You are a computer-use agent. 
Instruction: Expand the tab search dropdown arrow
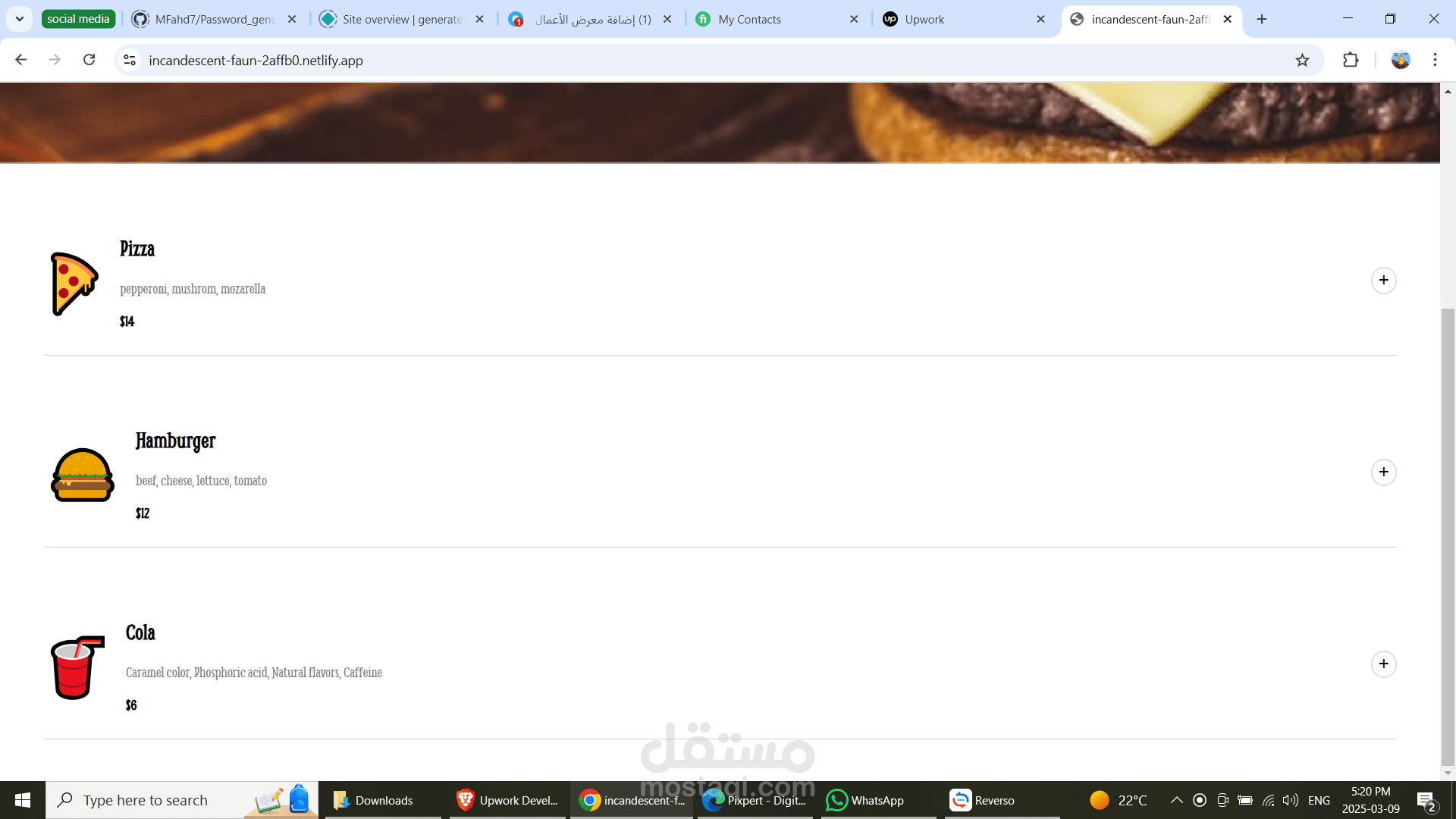click(20, 19)
